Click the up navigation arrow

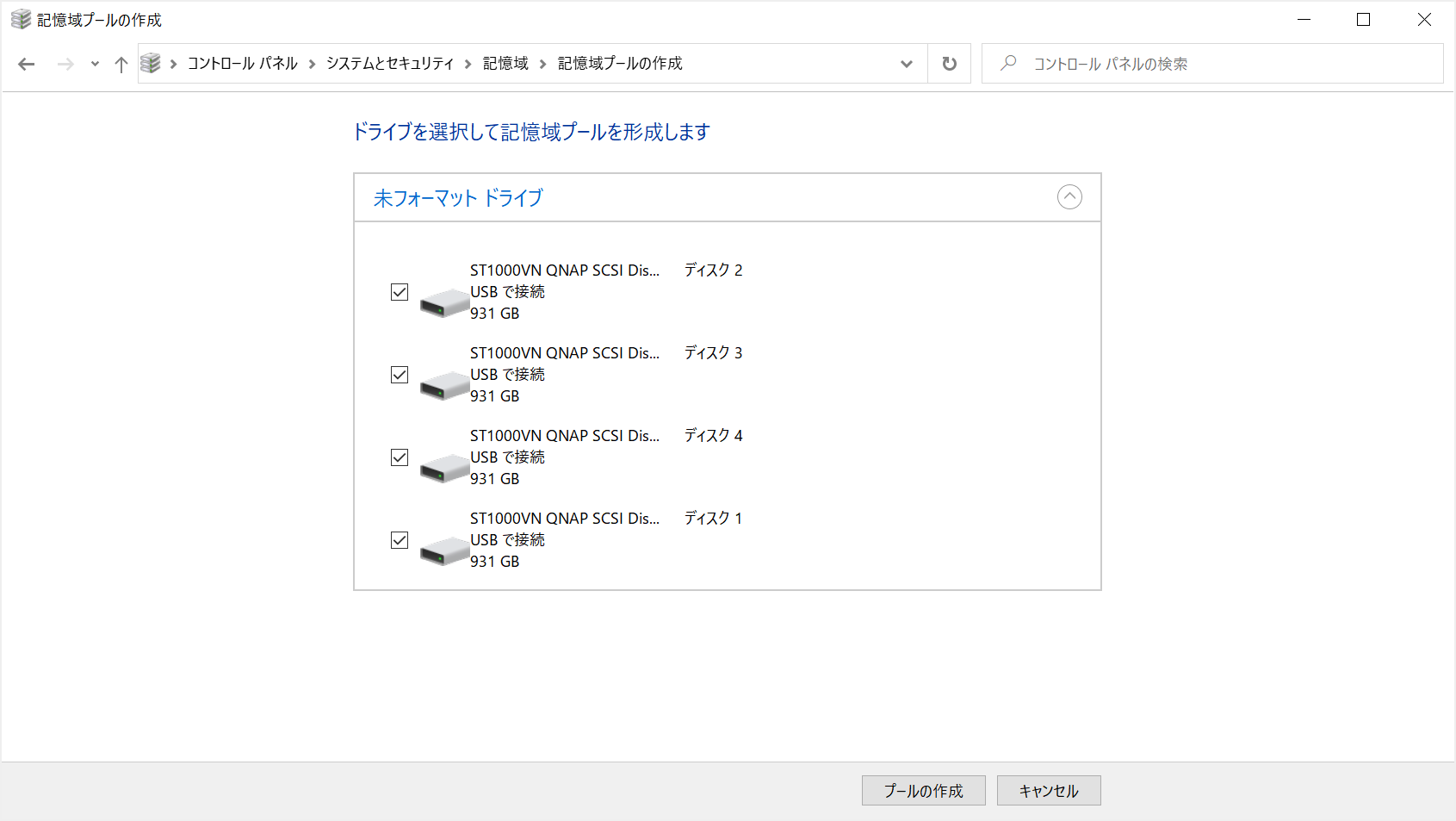click(x=121, y=63)
